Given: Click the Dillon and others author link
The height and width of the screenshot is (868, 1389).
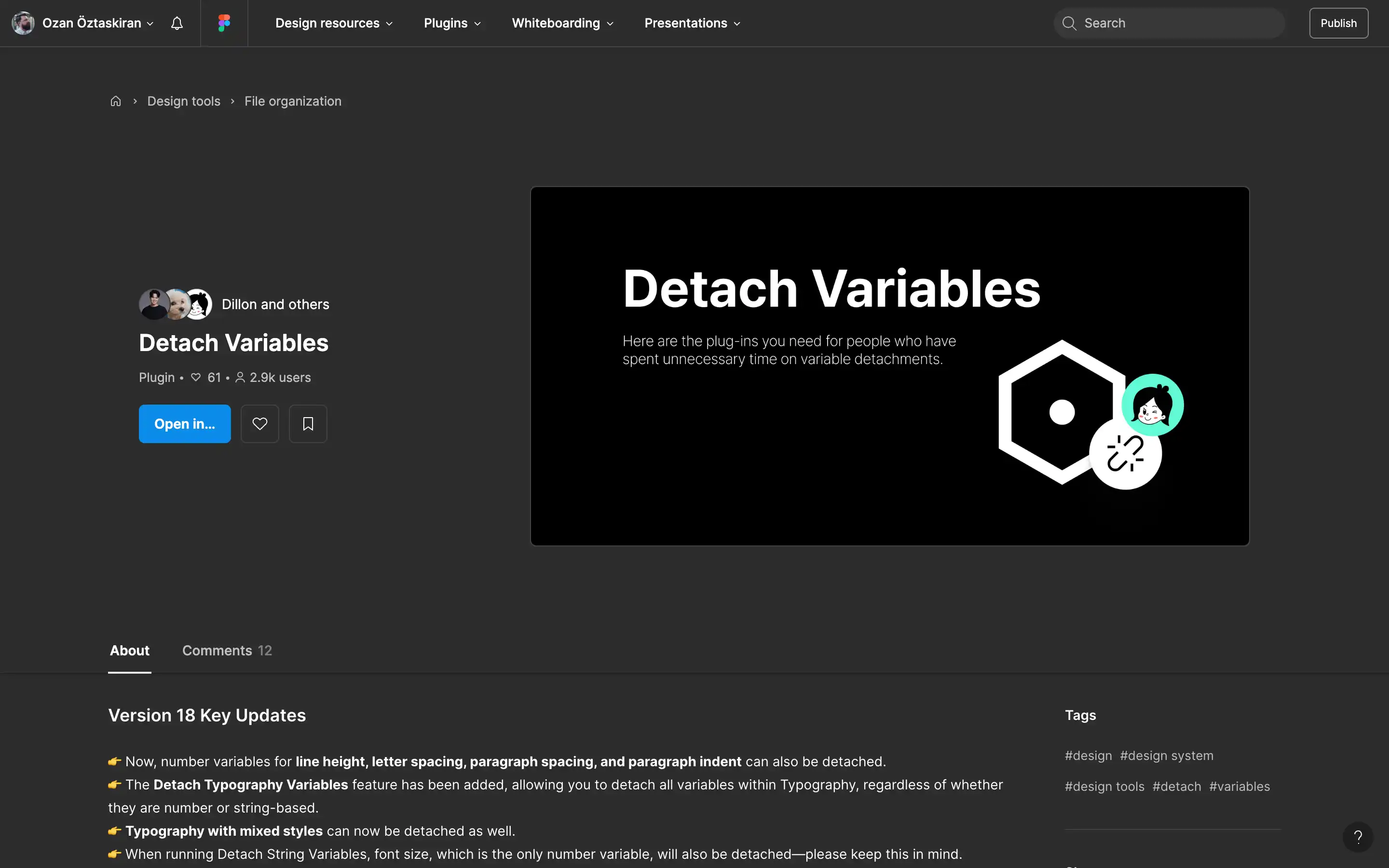Looking at the screenshot, I should 275,304.
